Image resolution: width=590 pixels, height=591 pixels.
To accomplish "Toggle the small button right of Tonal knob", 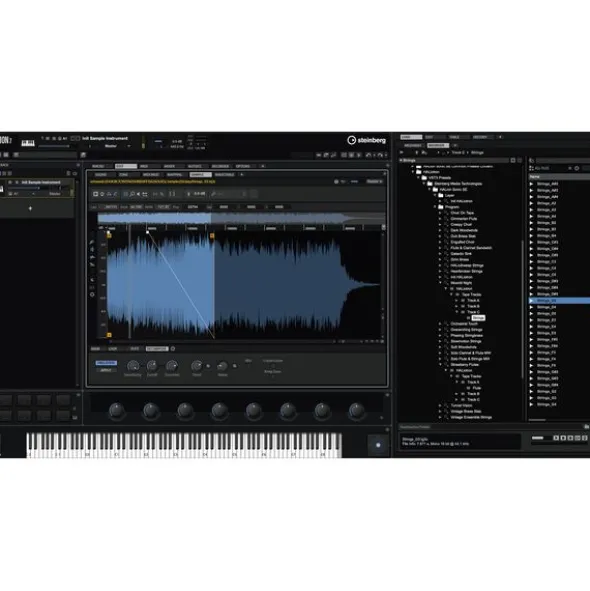I will click(x=208, y=366).
